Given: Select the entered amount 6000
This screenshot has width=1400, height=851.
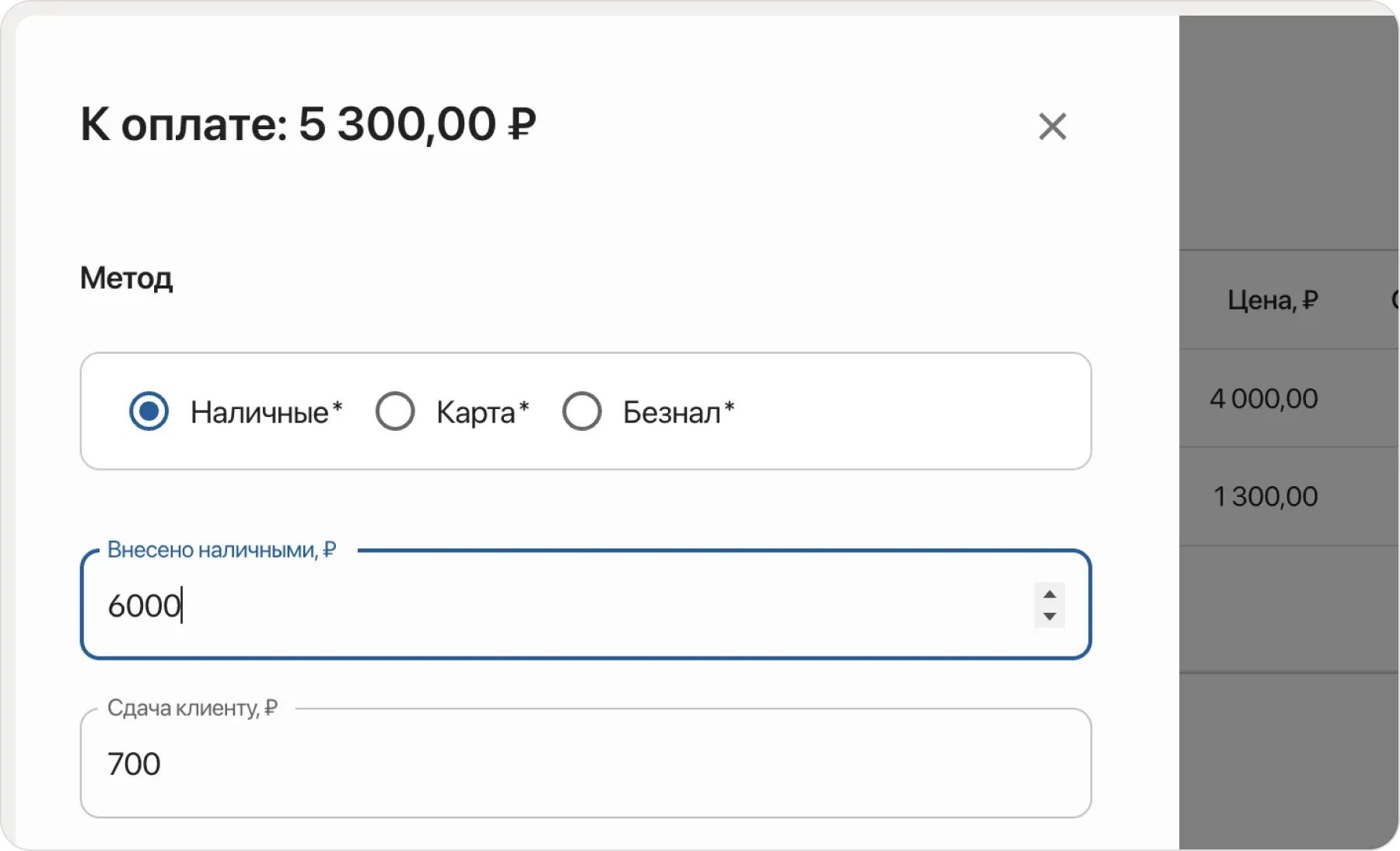Looking at the screenshot, I should click(x=145, y=605).
